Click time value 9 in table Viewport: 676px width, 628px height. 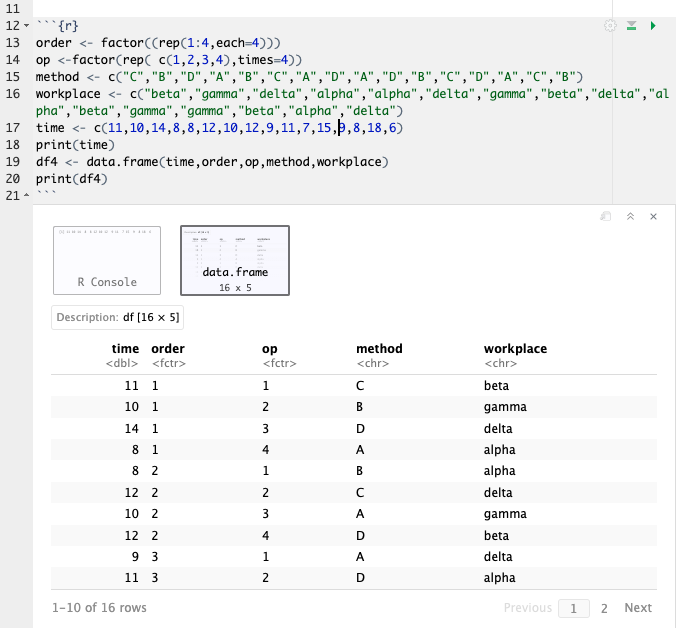135,556
